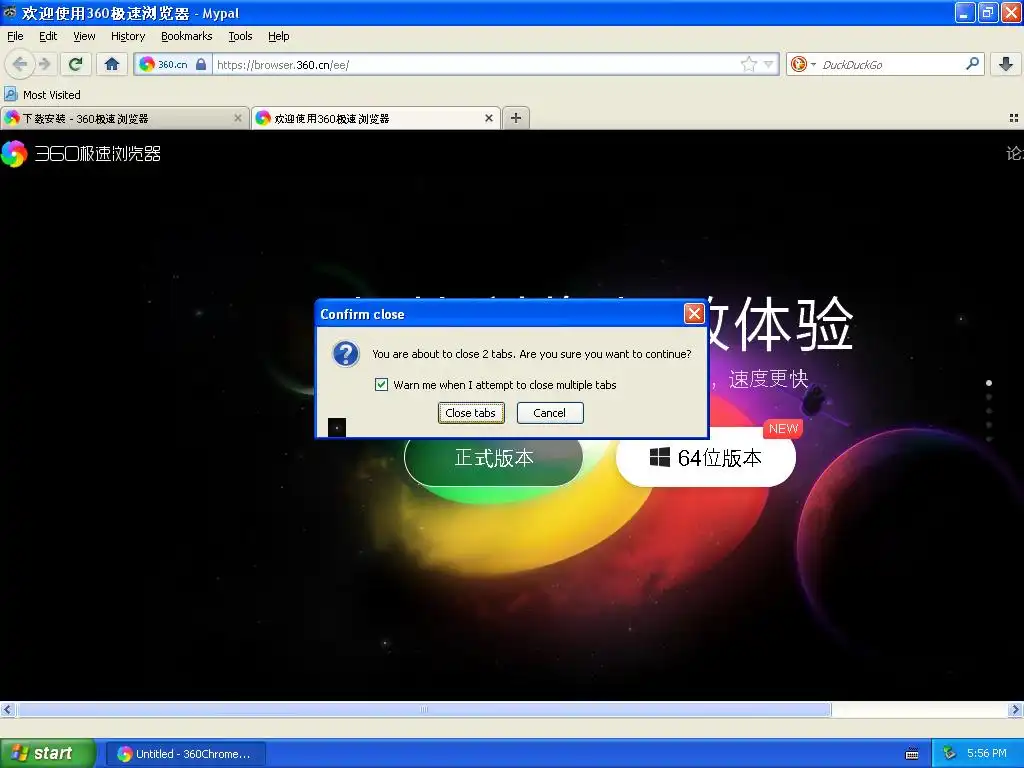Click Cancel in the Confirm close dialog
The width and height of the screenshot is (1024, 768).
pyautogui.click(x=550, y=413)
